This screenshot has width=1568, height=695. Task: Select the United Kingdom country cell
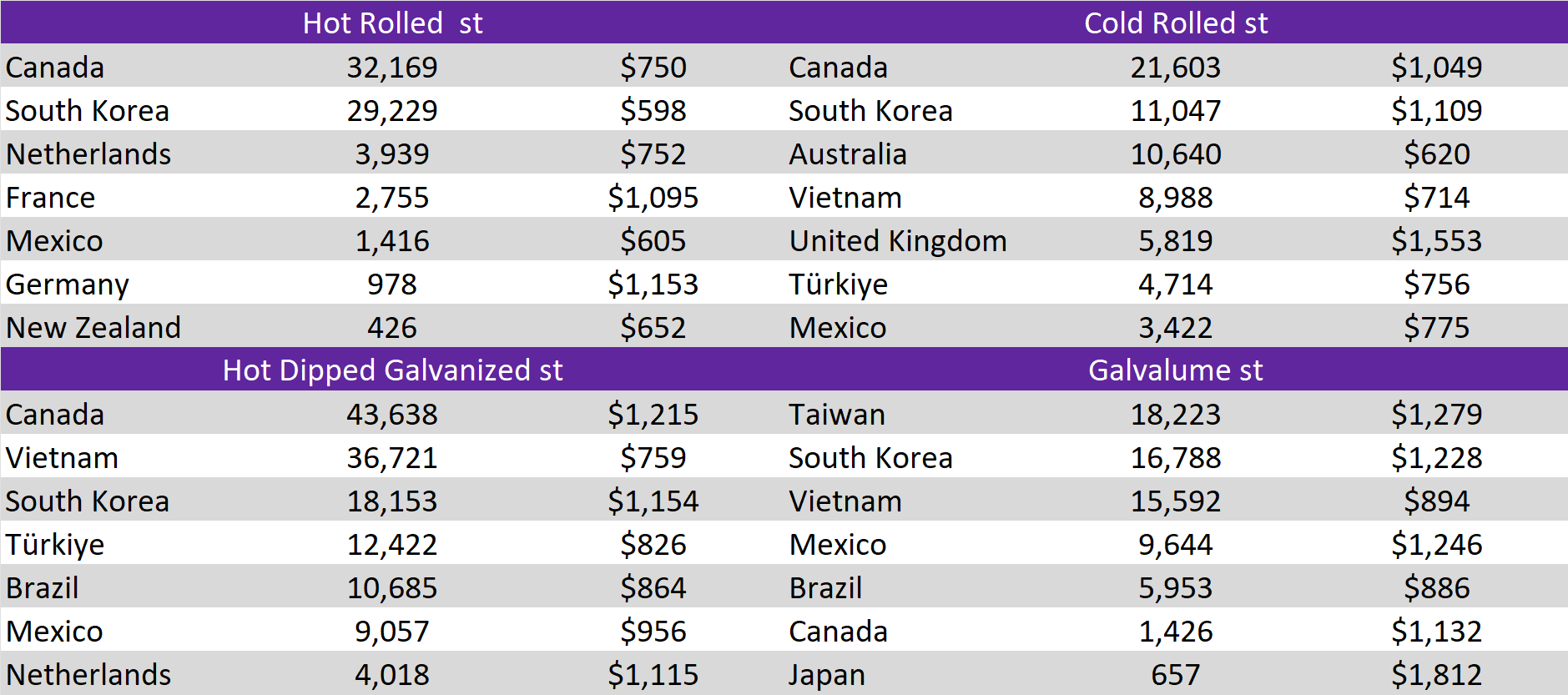pyautogui.click(x=898, y=241)
